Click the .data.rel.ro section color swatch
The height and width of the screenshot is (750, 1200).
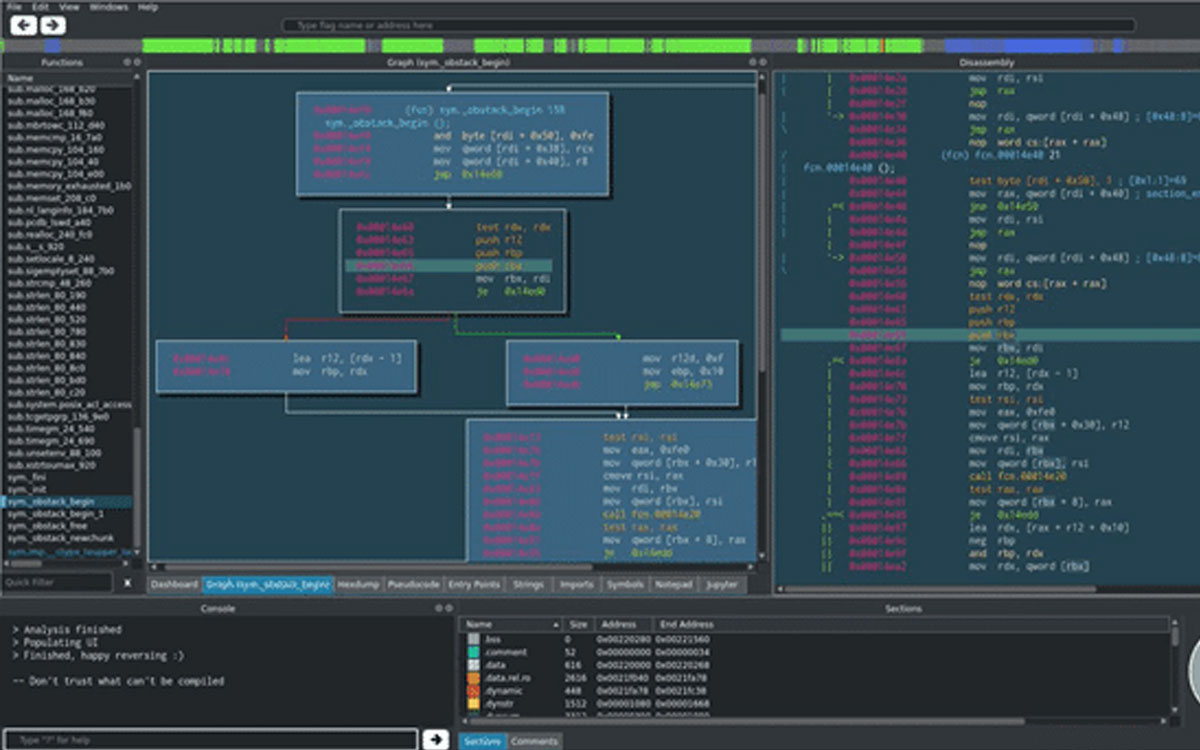474,678
